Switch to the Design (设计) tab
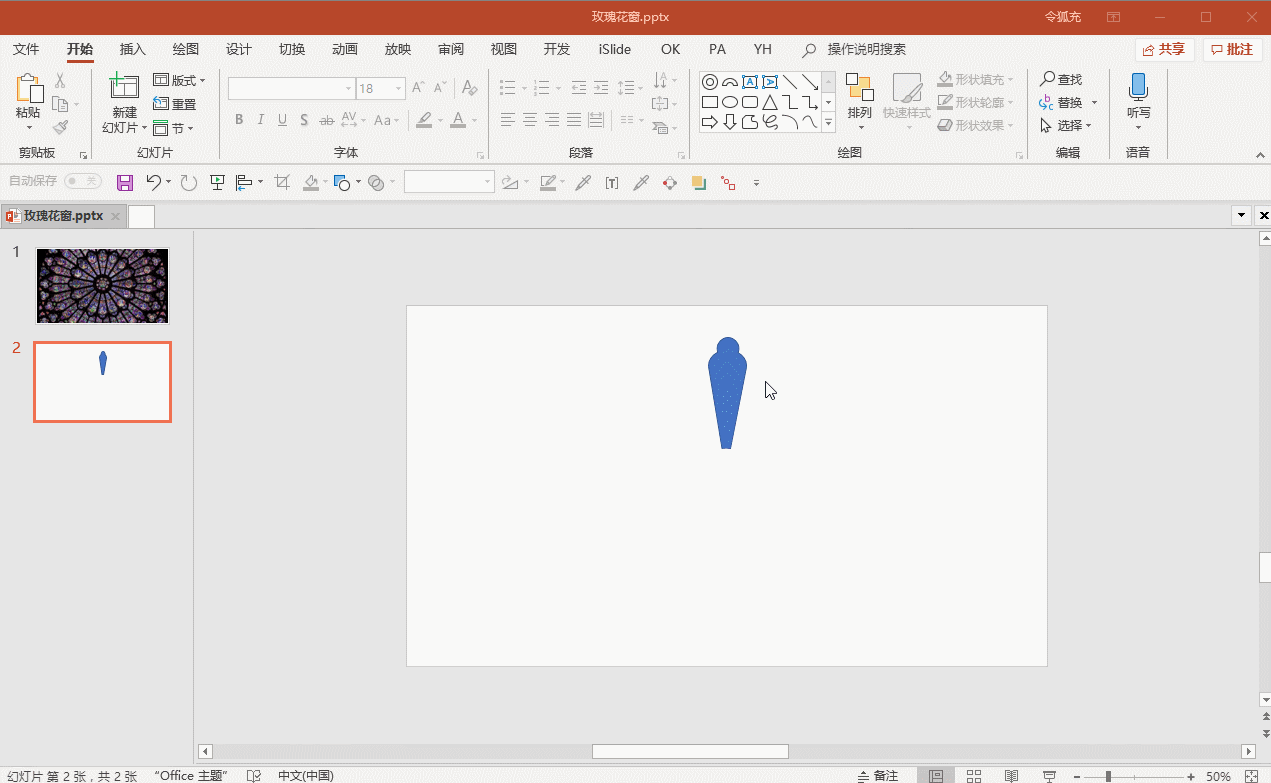1271x783 pixels. pyautogui.click(x=239, y=49)
